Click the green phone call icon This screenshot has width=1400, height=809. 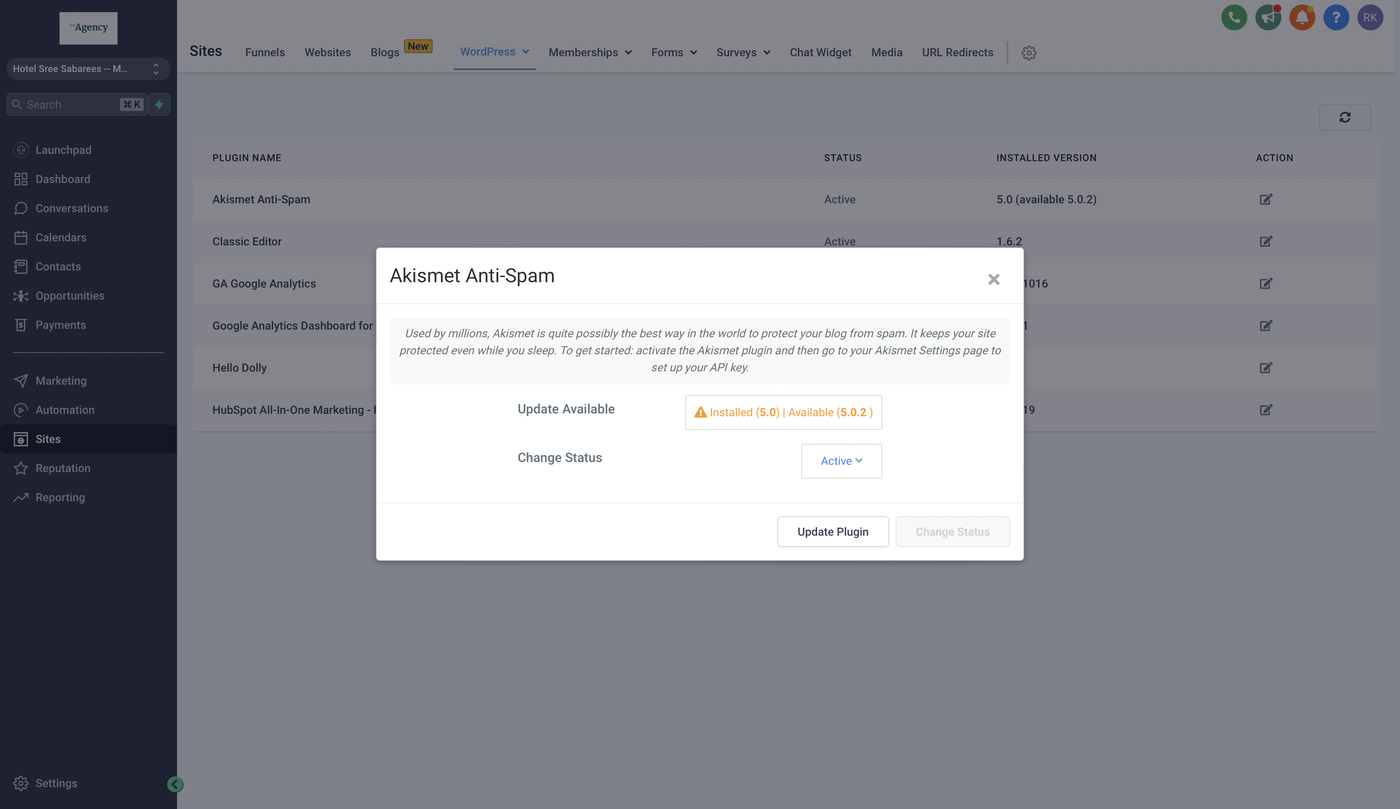click(1234, 17)
